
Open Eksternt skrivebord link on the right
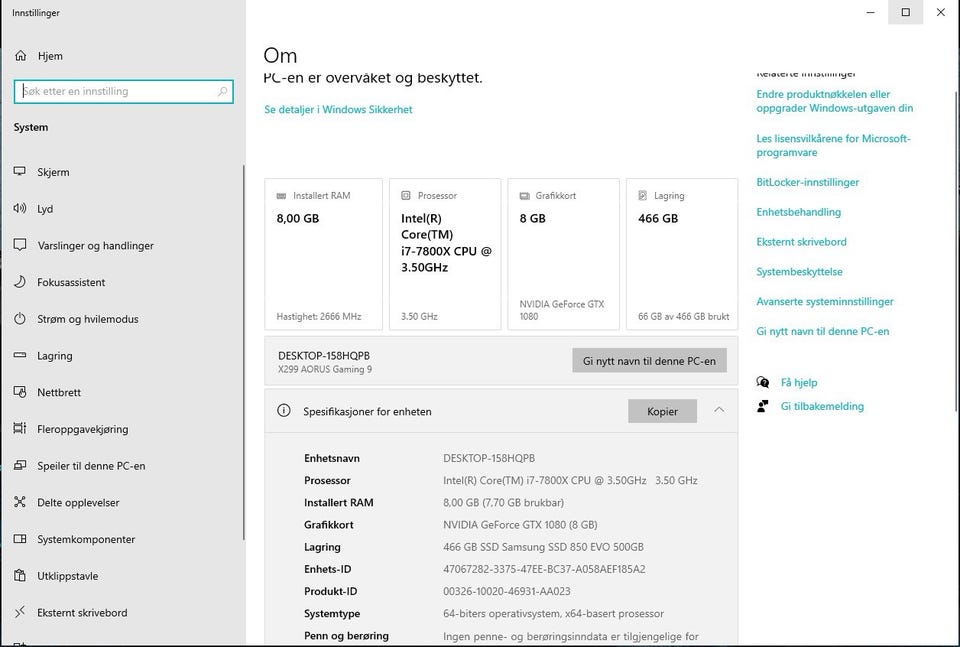pos(801,242)
